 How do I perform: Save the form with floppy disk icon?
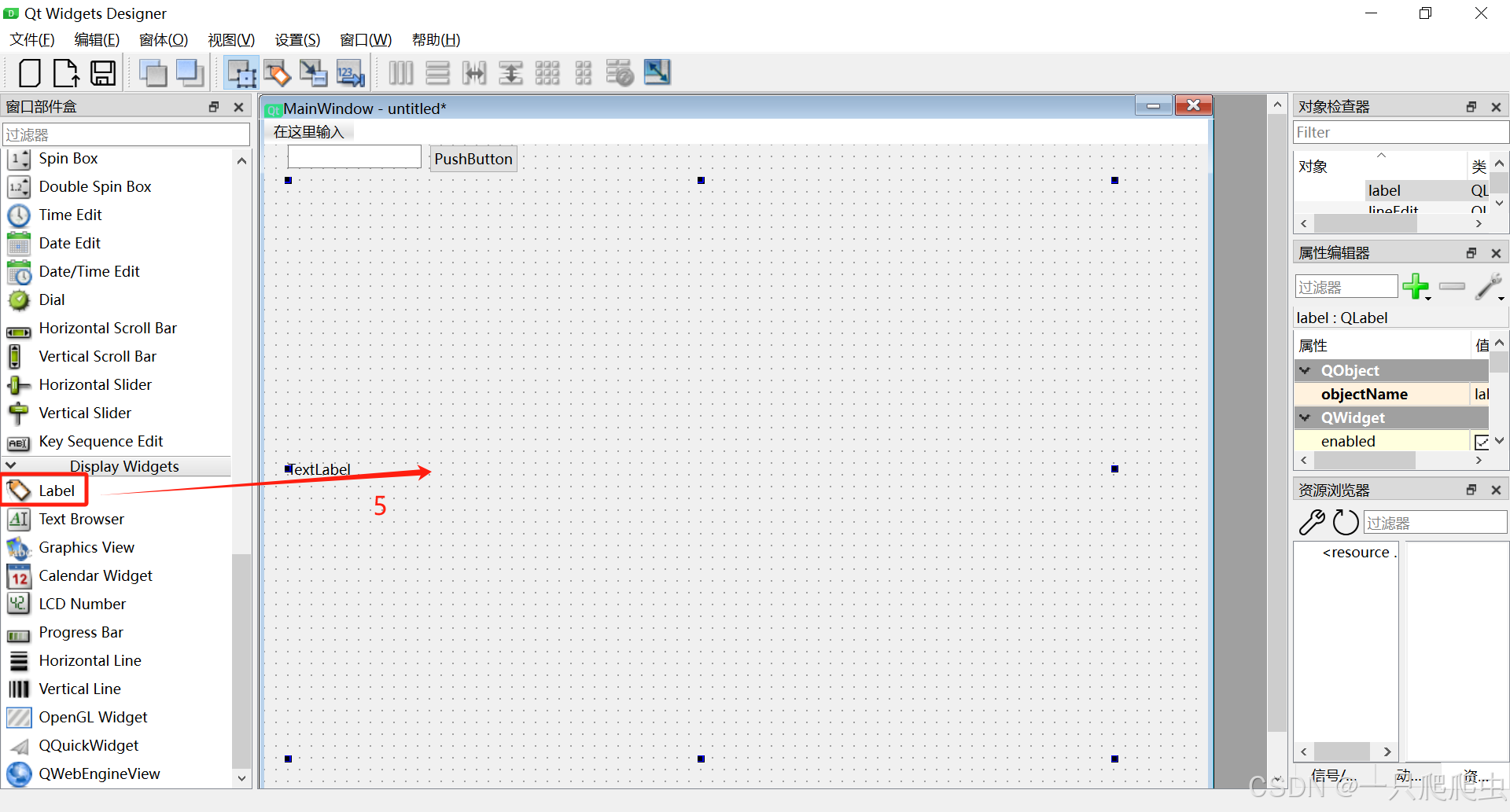(x=103, y=73)
